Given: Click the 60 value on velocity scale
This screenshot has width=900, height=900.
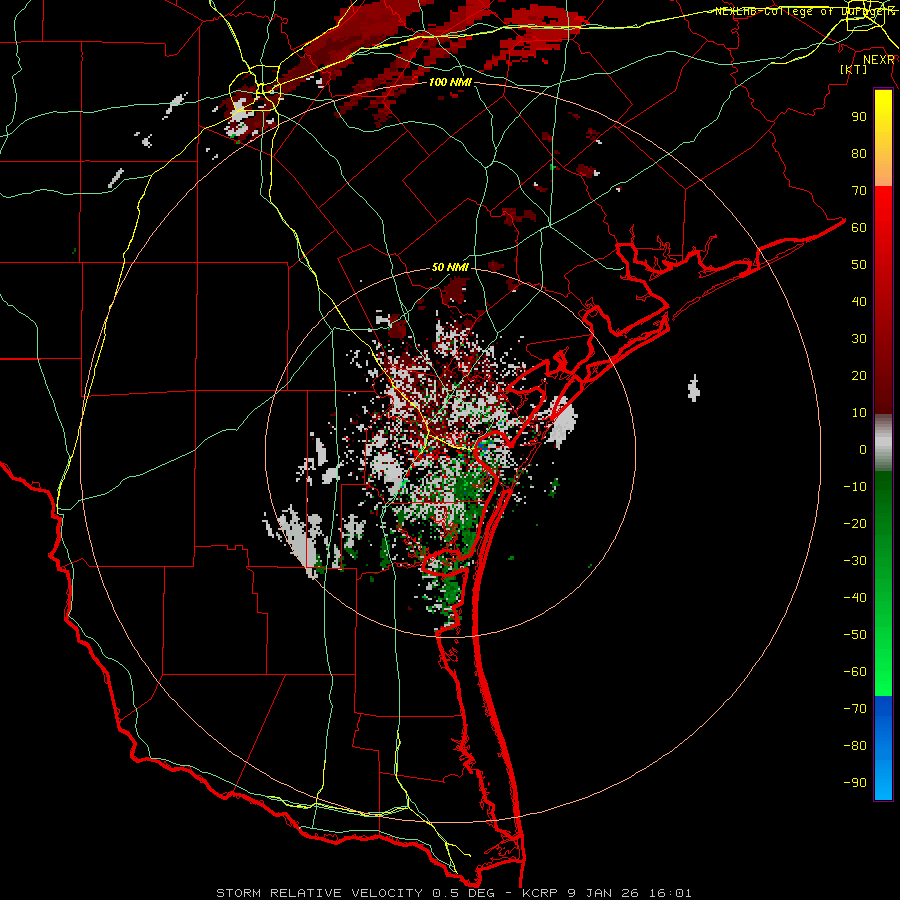Looking at the screenshot, I should (x=859, y=228).
